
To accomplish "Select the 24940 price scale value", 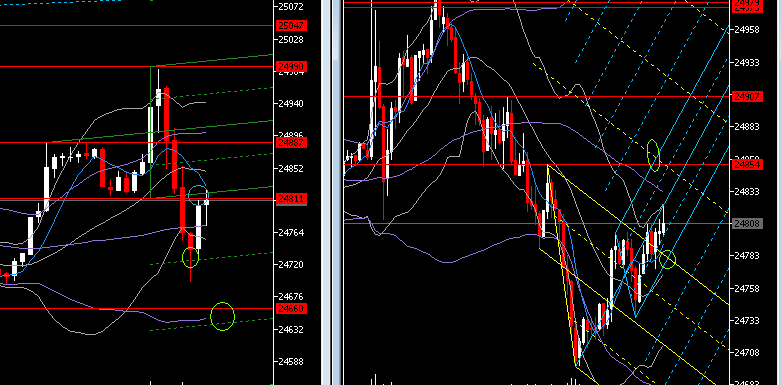I will click(x=291, y=104).
